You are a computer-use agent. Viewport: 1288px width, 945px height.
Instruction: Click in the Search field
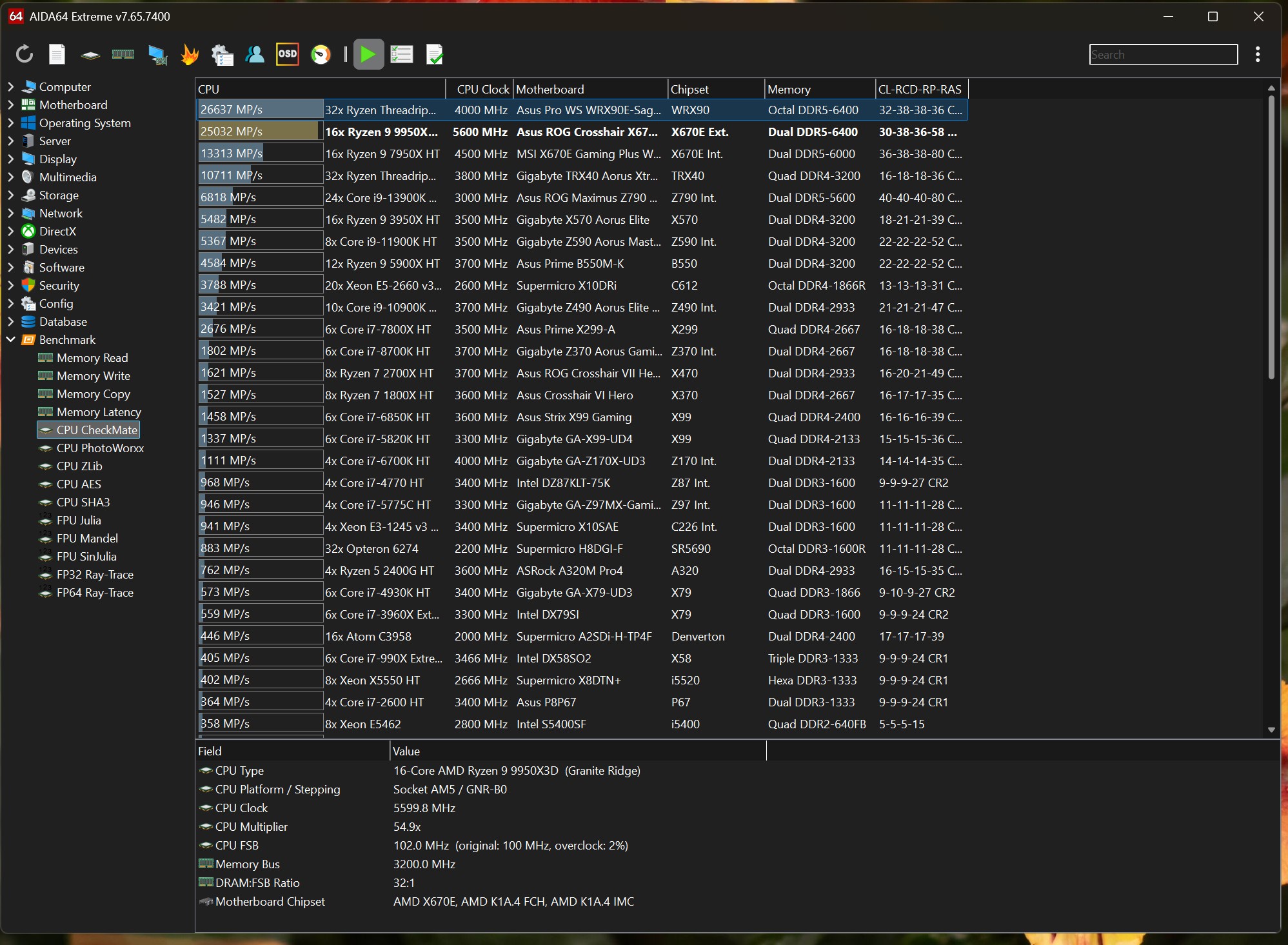pos(1163,55)
